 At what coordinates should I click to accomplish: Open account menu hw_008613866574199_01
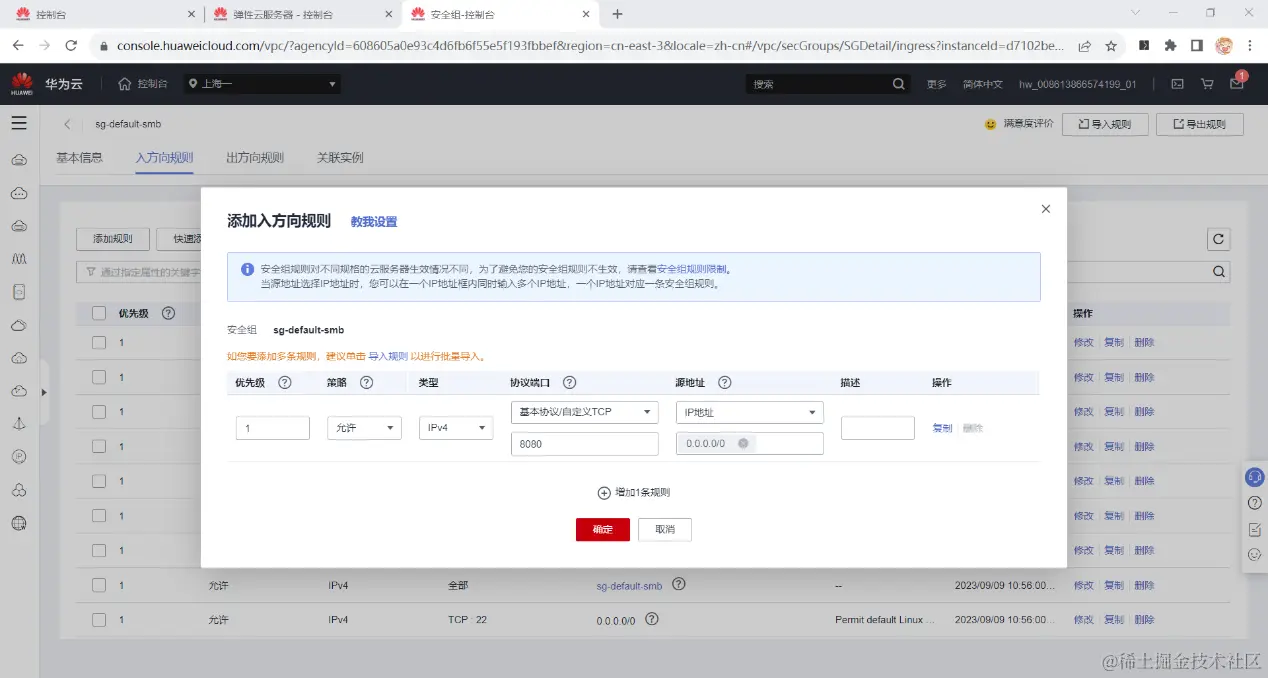click(x=1077, y=84)
